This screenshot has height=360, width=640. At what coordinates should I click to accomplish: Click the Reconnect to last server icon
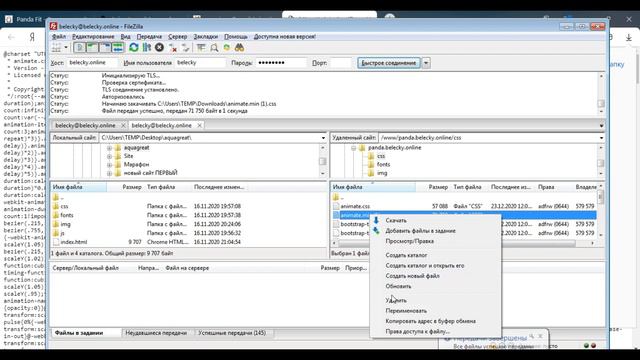click(x=185, y=48)
